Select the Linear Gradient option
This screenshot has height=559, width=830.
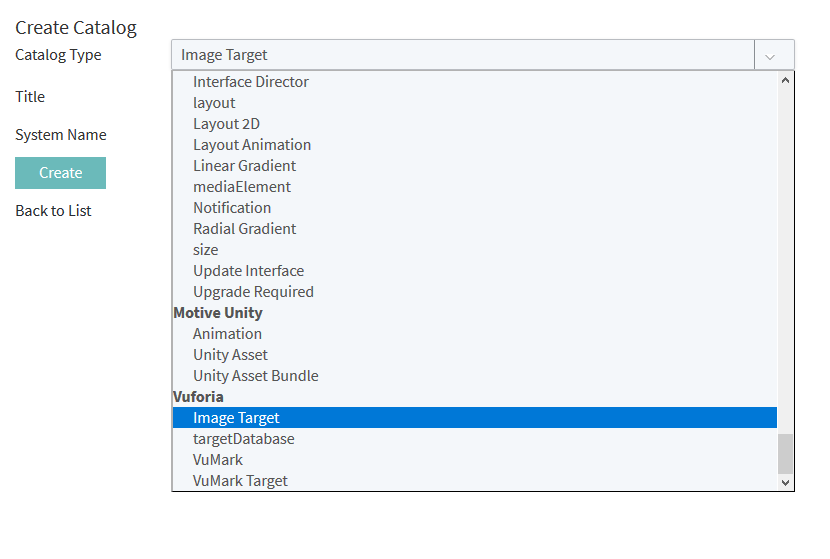[244, 166]
